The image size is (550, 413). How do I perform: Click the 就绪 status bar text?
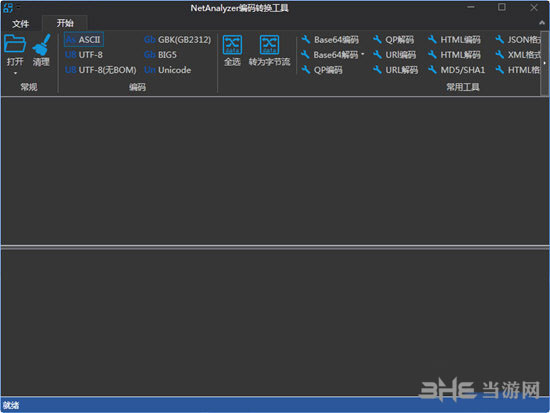[11, 405]
